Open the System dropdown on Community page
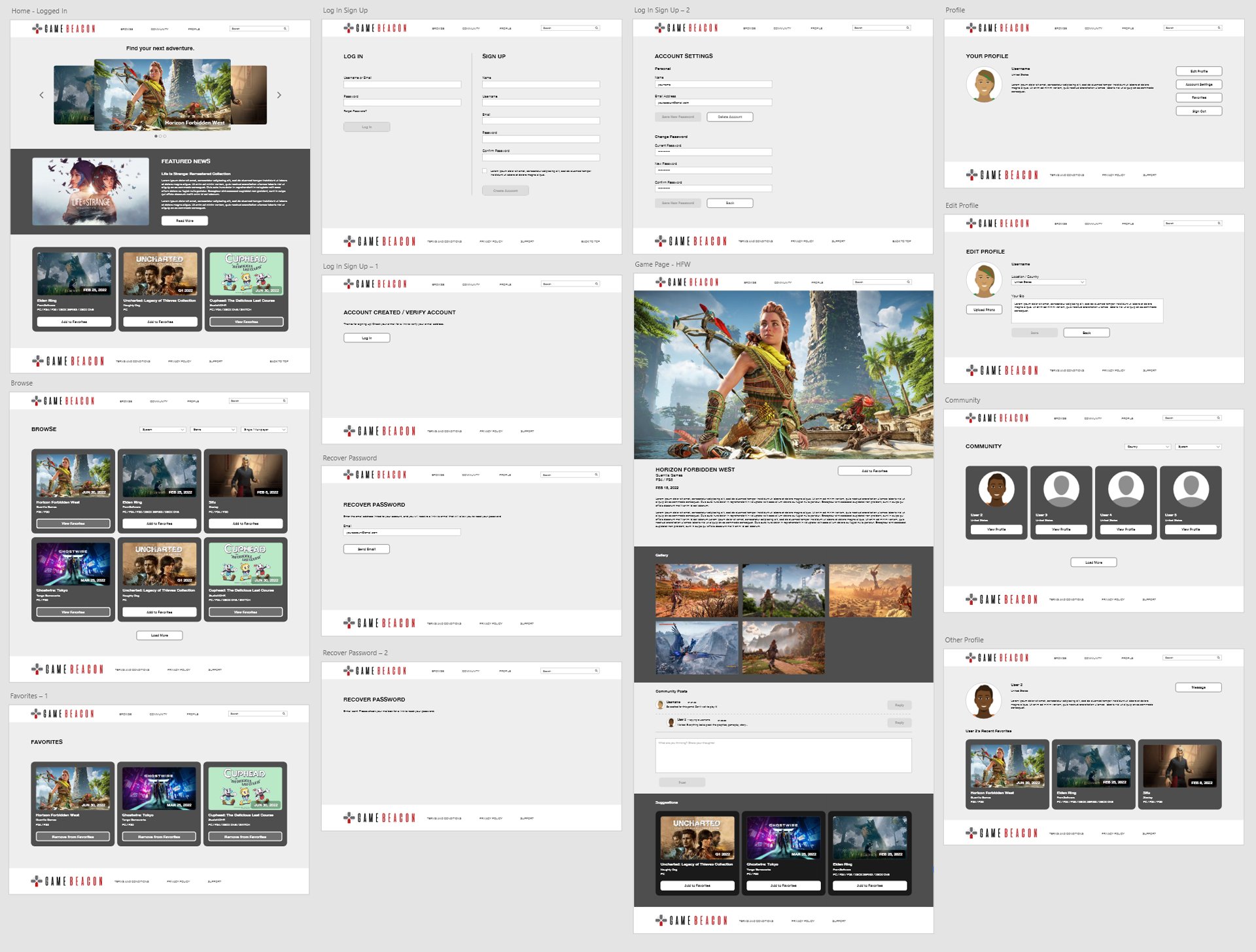Image resolution: width=1256 pixels, height=952 pixels. pyautogui.click(x=1199, y=447)
